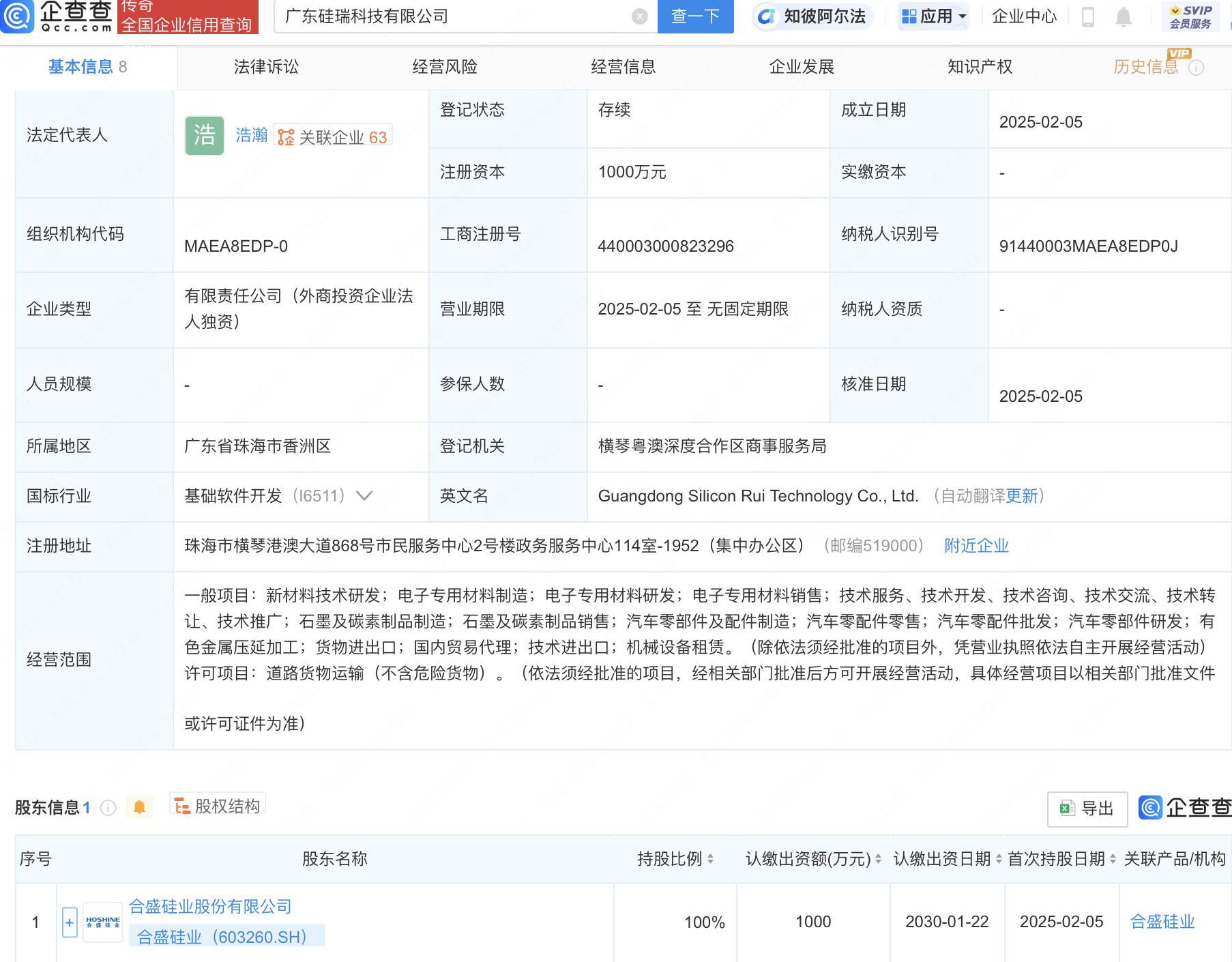The image size is (1232, 962).
Task: Click stock tag 合盛硅业（603260.SH）
Action: pyautogui.click(x=226, y=937)
